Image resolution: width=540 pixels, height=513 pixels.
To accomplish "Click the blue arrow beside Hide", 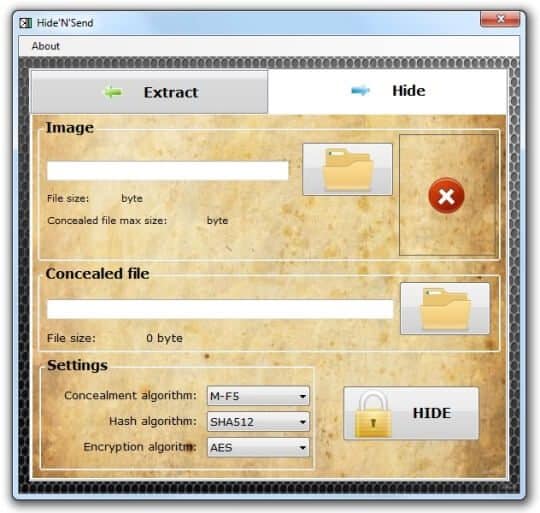I will (x=361, y=91).
